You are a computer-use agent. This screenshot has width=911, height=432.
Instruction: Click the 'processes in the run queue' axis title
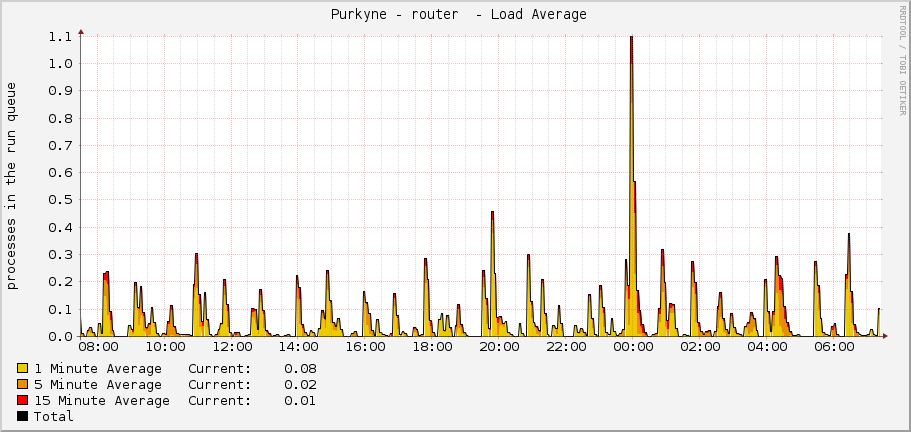[x=12, y=185]
